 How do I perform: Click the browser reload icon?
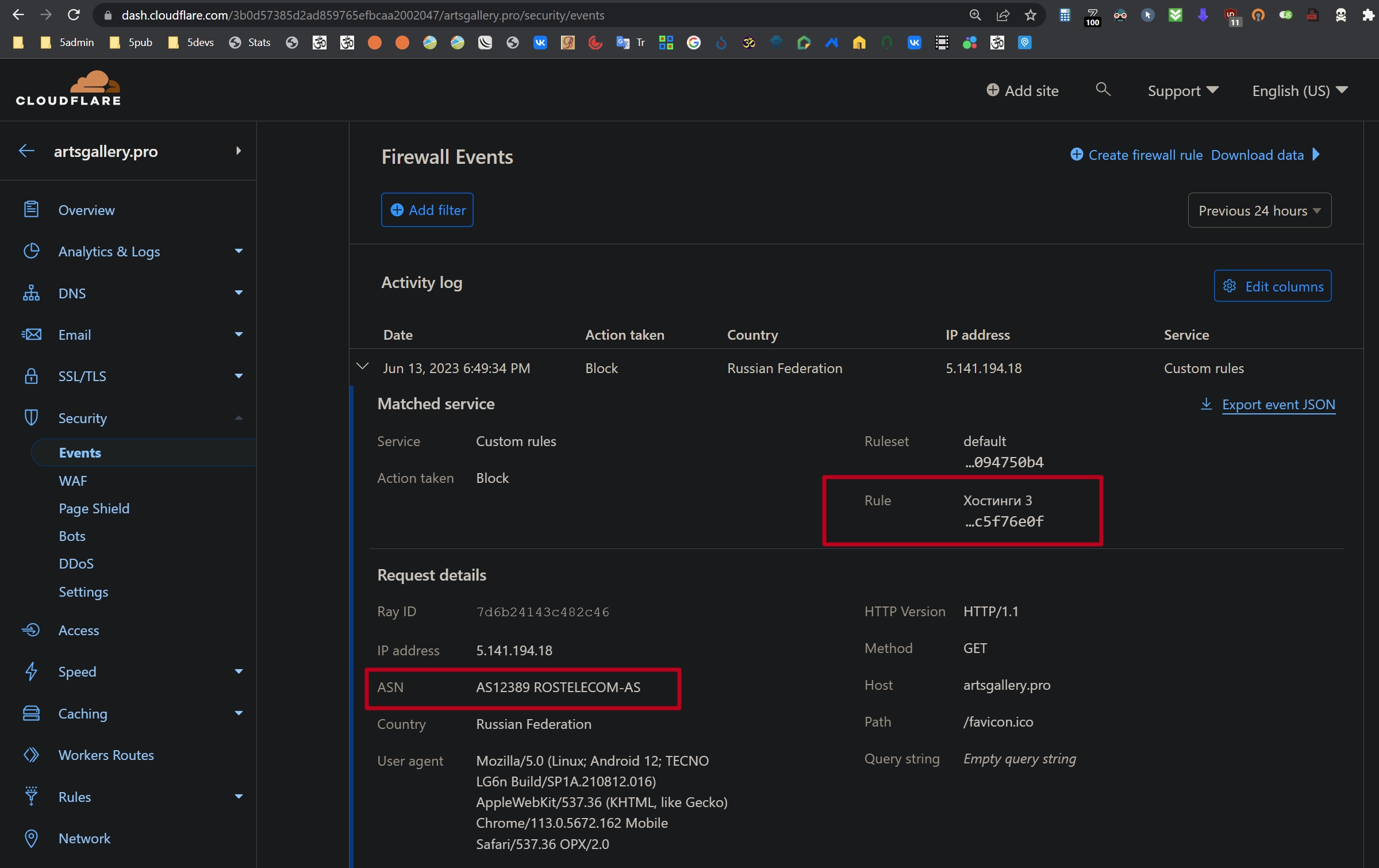click(74, 15)
